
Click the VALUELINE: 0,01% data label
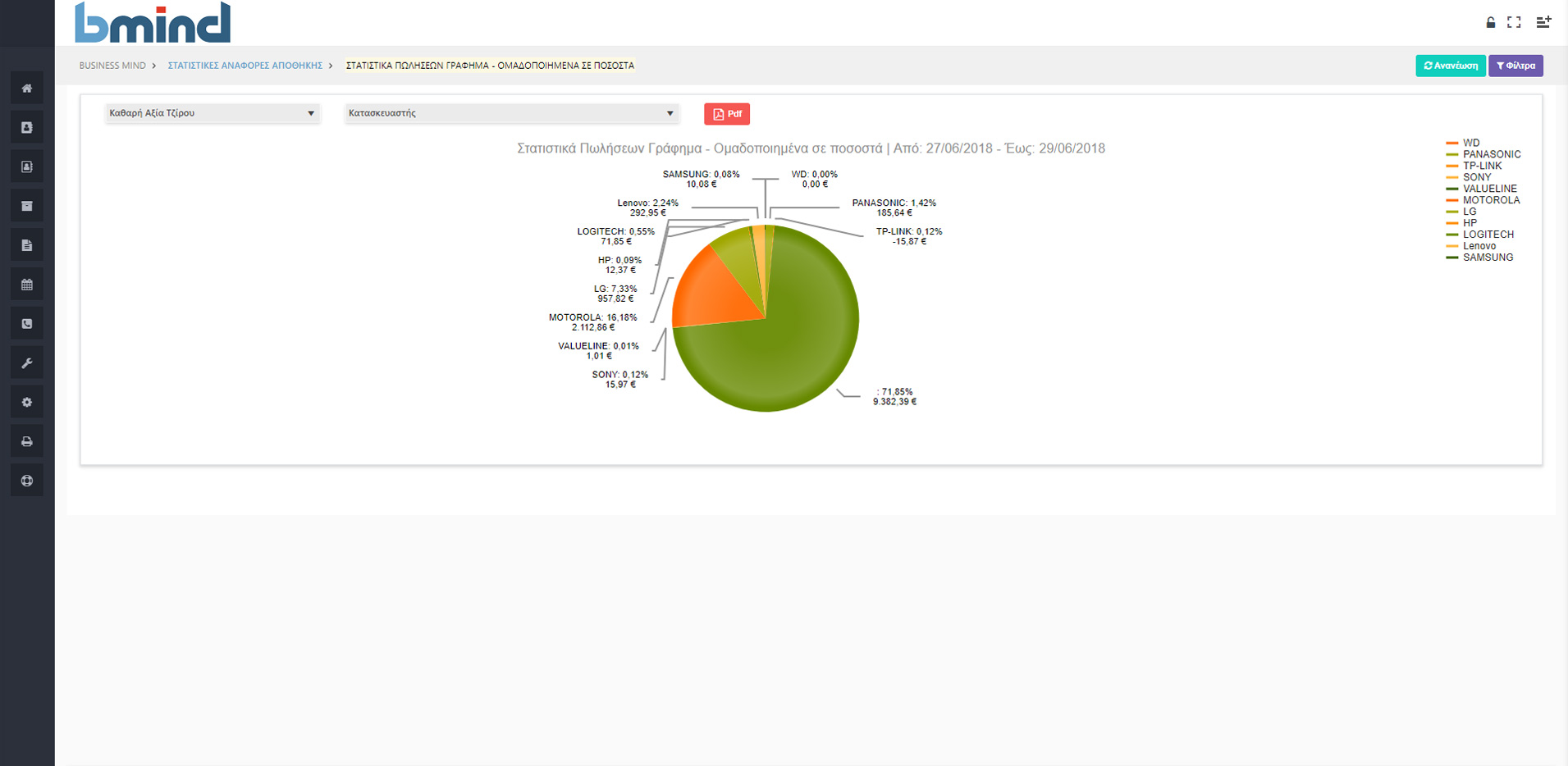point(598,351)
